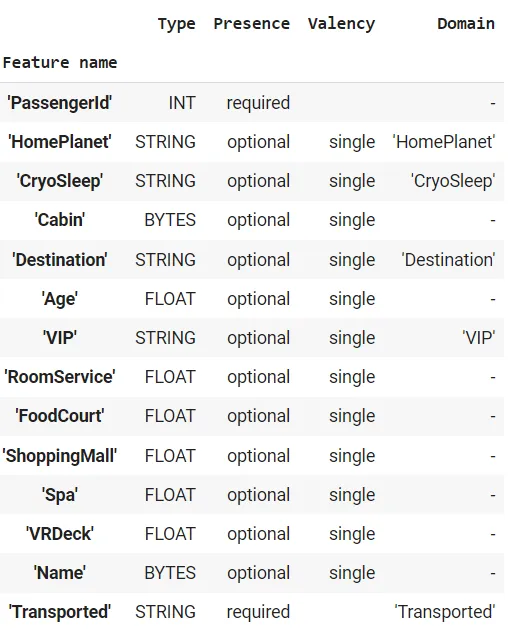Click the 'PassengerId' feature name cell
The image size is (517, 629).
tap(59, 103)
